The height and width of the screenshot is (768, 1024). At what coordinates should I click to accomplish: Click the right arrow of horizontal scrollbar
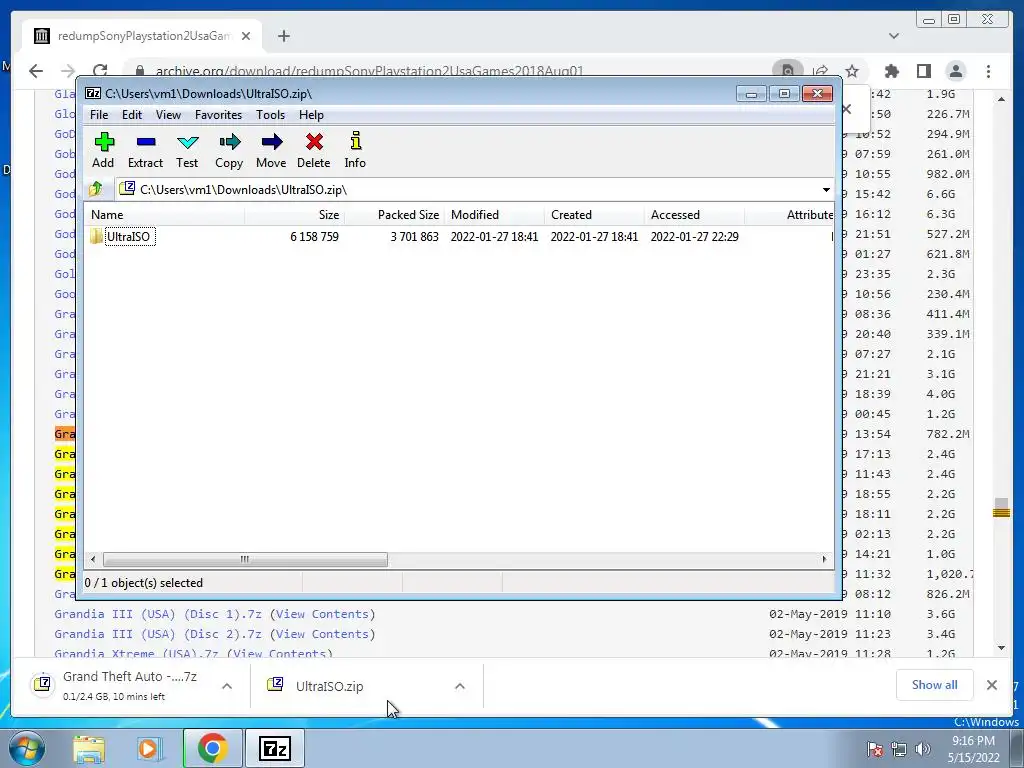click(824, 560)
